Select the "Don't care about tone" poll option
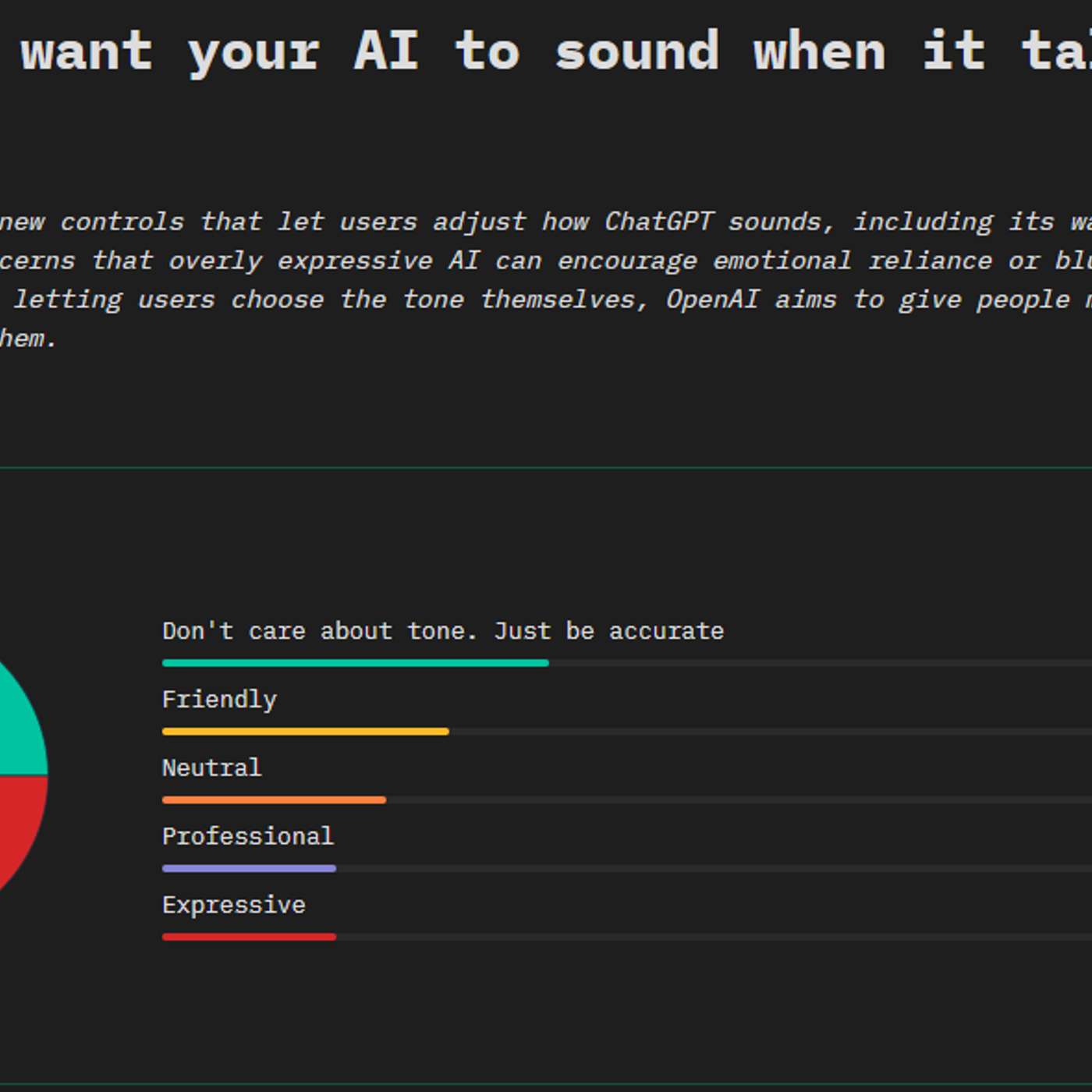This screenshot has height=1092, width=1092. [x=442, y=631]
